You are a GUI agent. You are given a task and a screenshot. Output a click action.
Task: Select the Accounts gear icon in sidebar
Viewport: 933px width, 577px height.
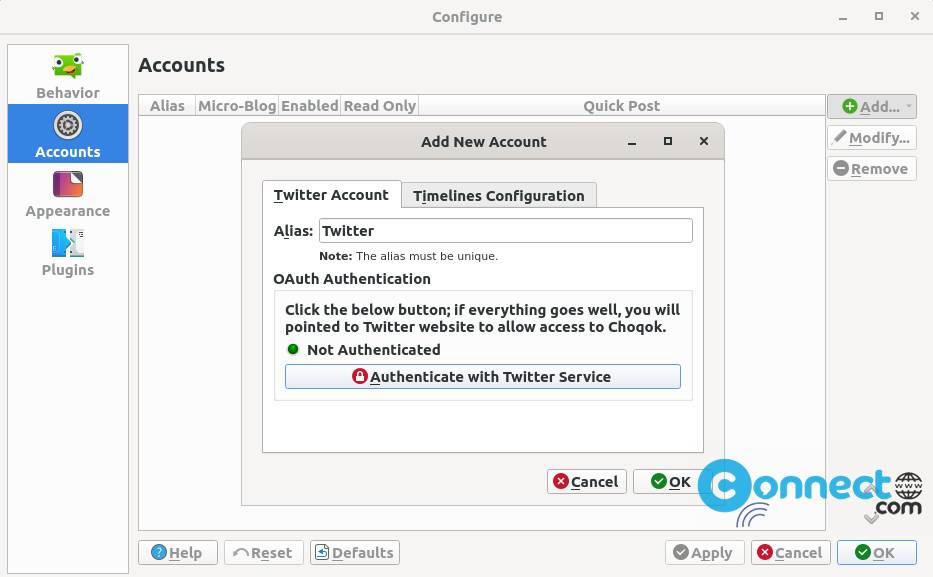tap(68, 126)
